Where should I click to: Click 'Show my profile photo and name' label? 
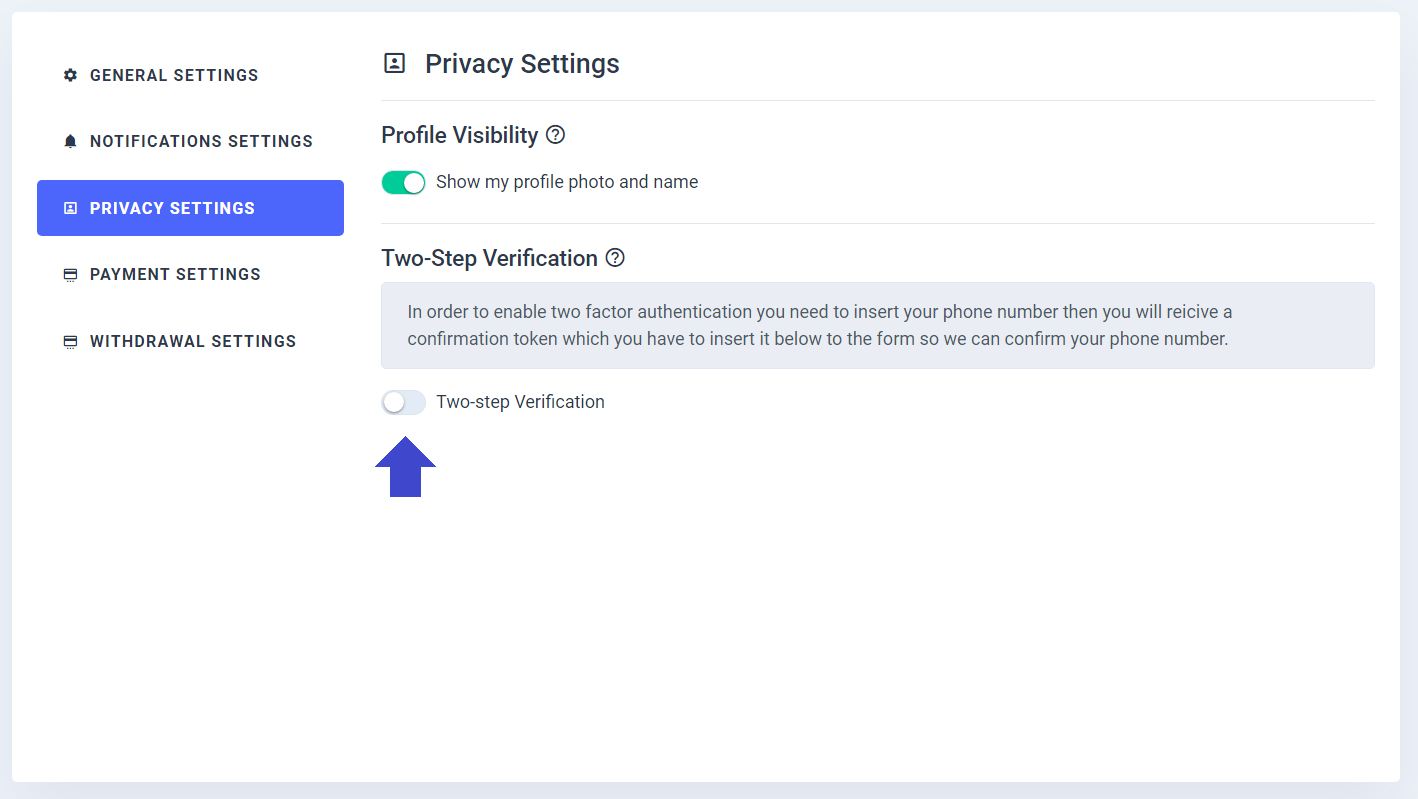coord(567,182)
